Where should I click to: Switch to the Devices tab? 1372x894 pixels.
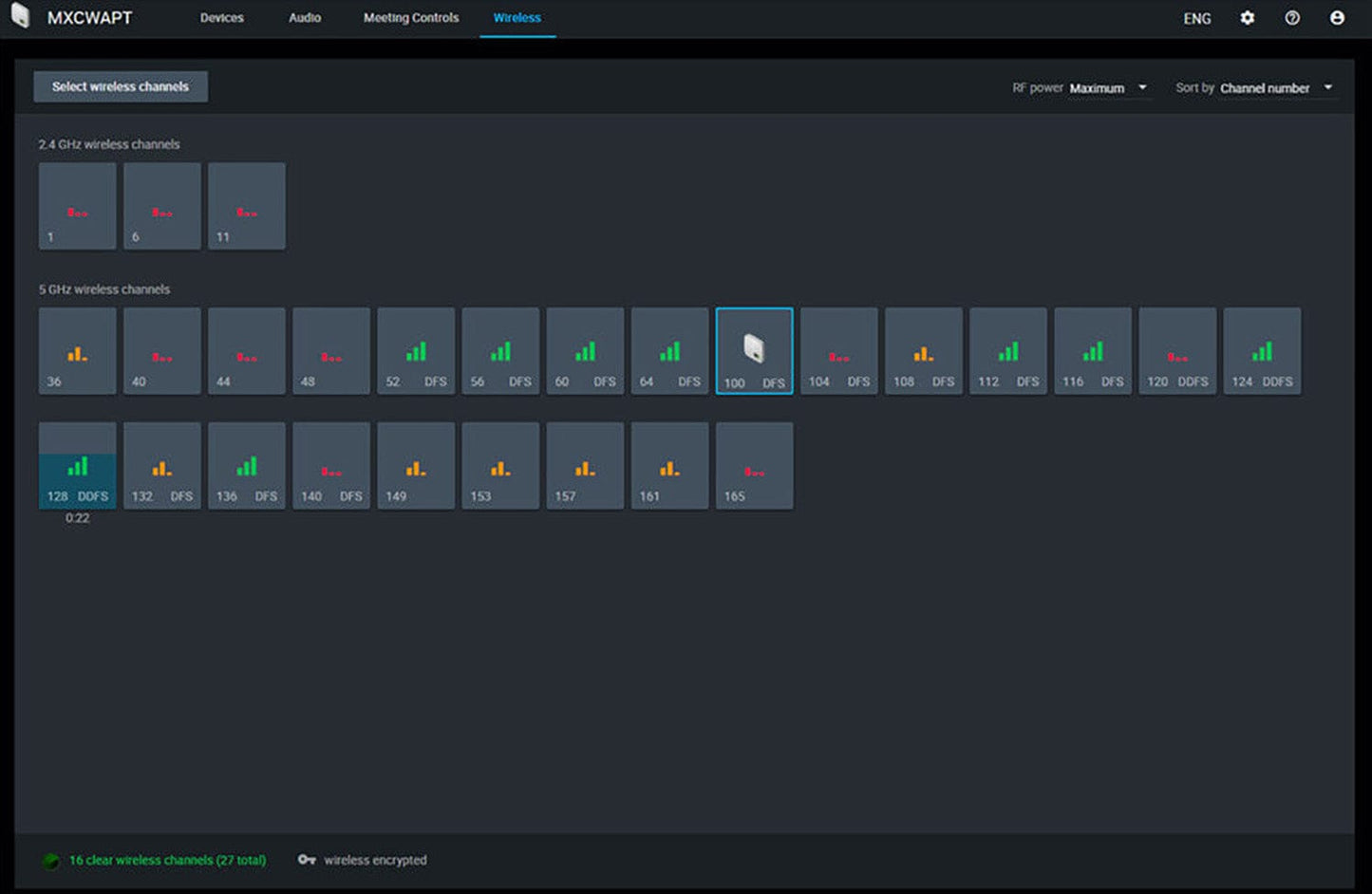[221, 18]
